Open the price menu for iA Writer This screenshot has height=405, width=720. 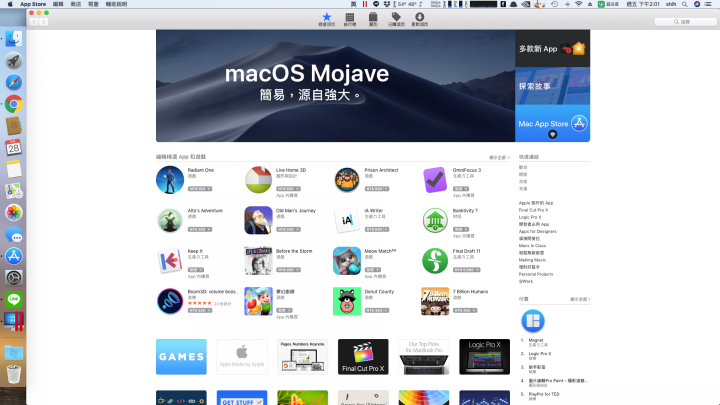click(377, 229)
